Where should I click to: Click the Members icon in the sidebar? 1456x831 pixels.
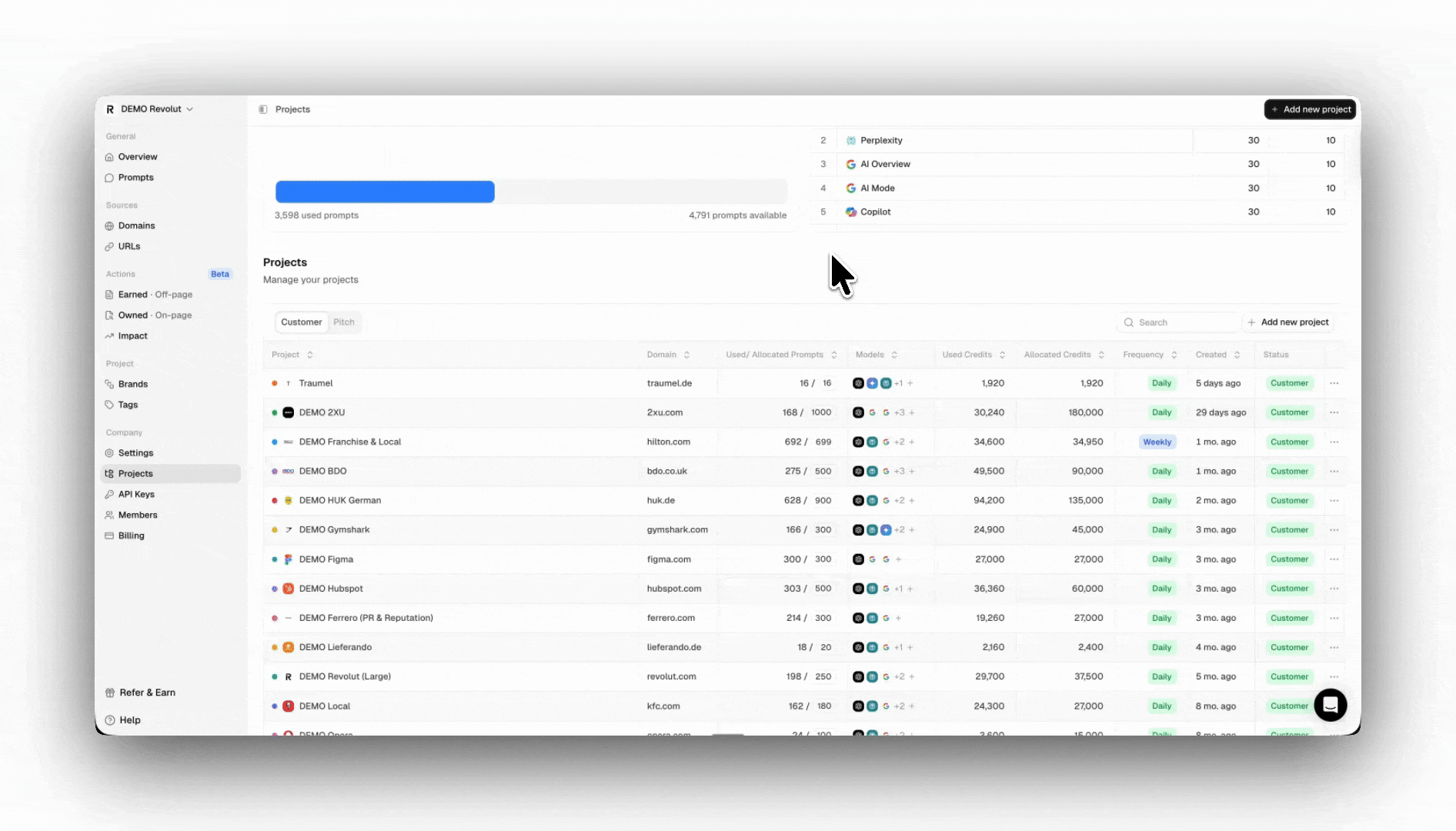pos(109,516)
